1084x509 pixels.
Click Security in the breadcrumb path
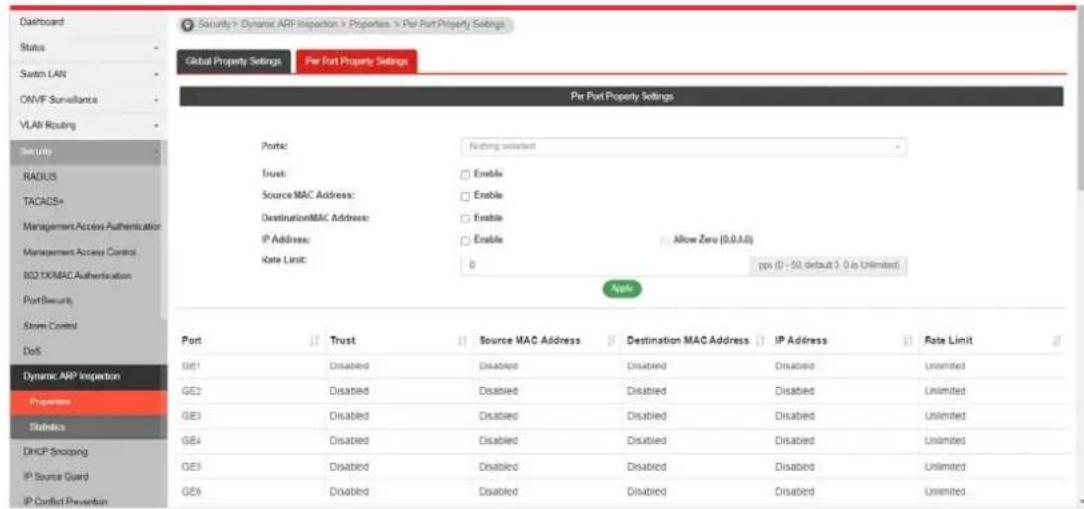[212, 24]
